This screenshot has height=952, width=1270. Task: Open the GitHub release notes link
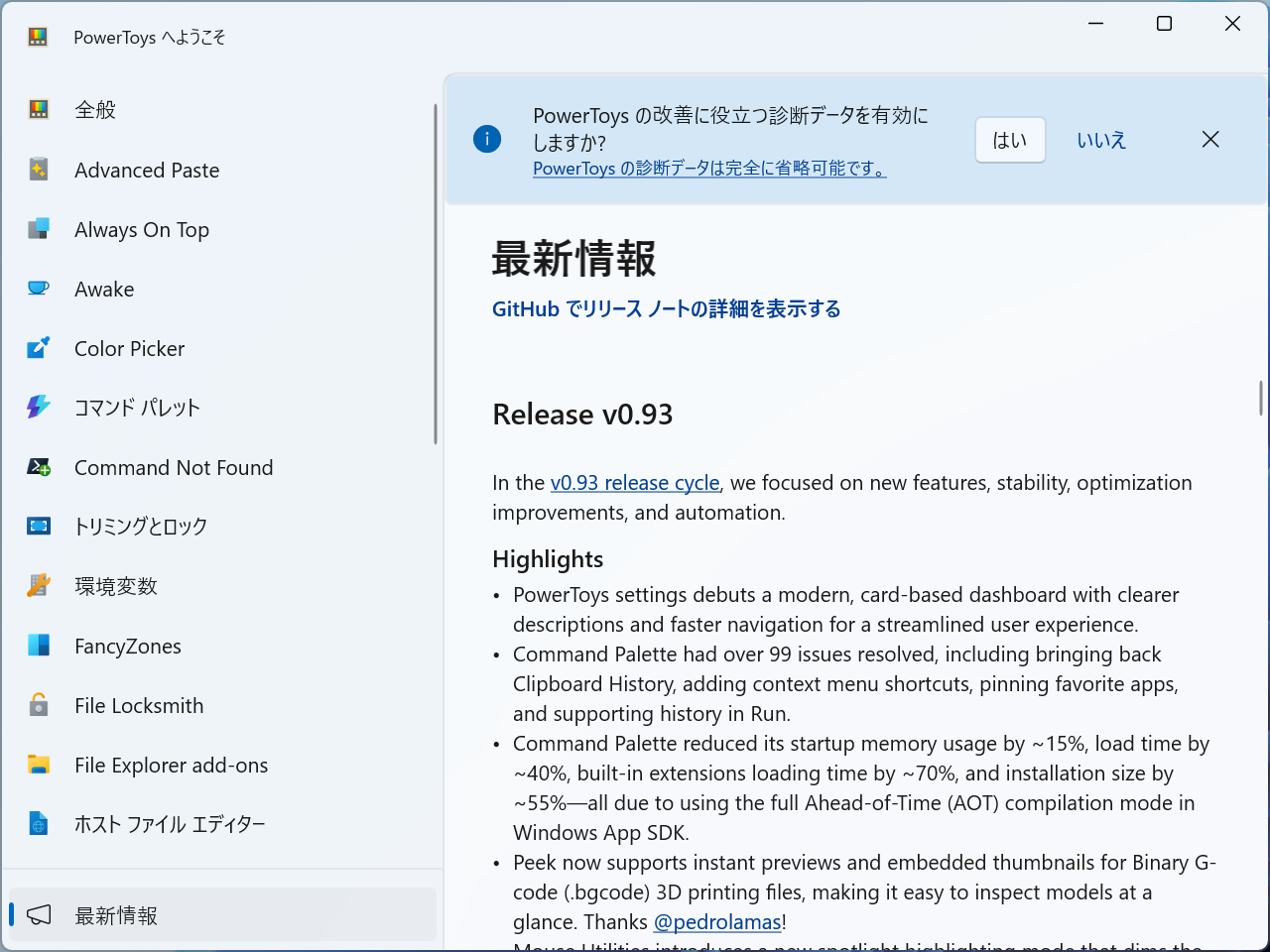666,308
